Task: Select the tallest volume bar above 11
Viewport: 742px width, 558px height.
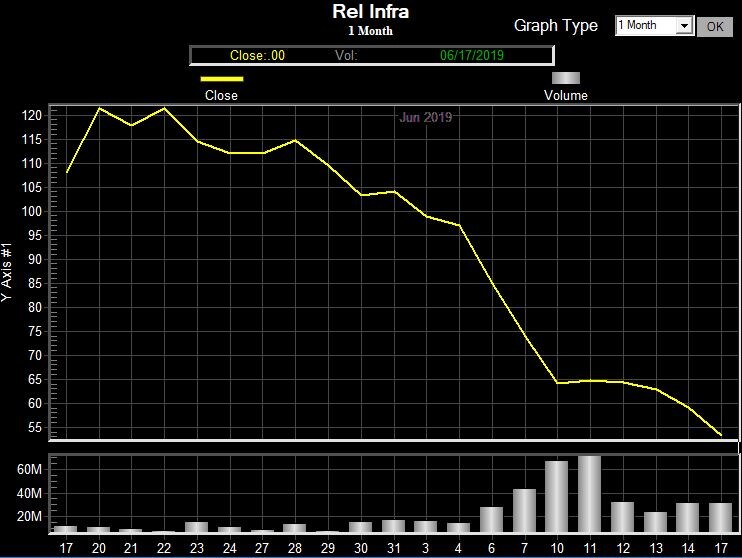Action: click(x=589, y=494)
